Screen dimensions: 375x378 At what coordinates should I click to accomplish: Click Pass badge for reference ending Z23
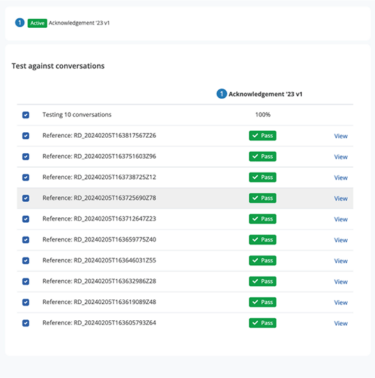point(263,219)
